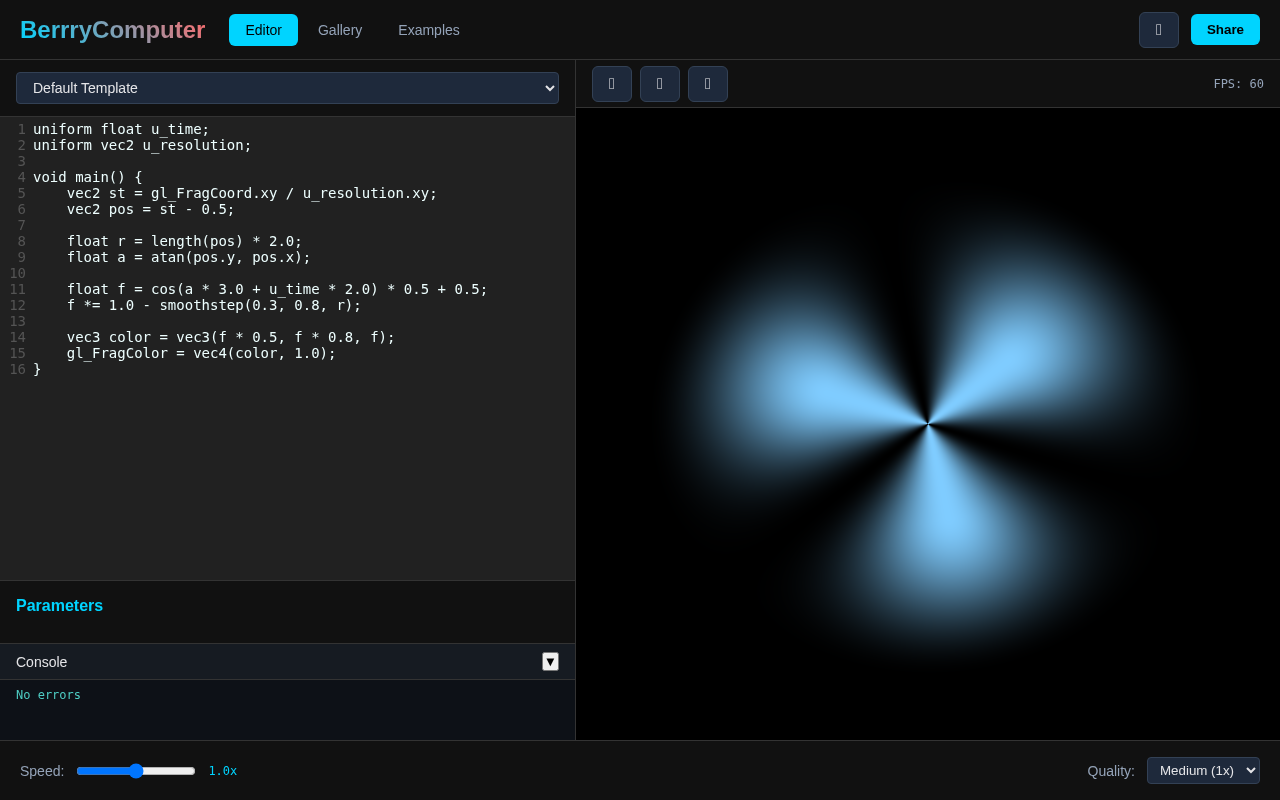Click the Parameters panel heading

59,605
